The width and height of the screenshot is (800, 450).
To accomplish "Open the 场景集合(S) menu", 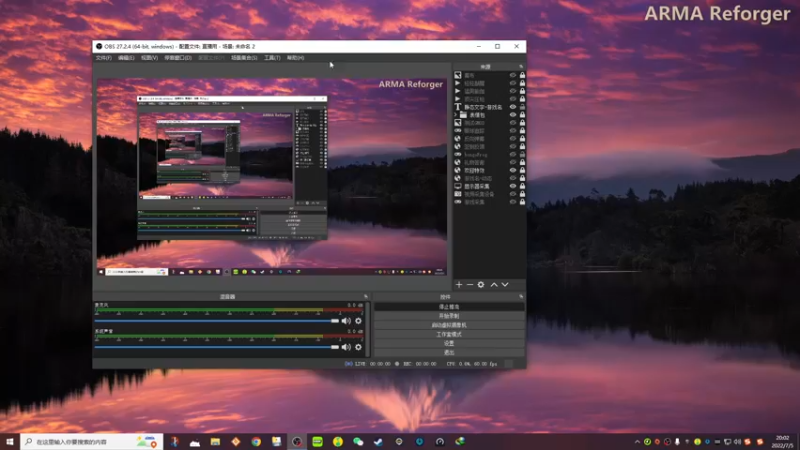I will [244, 58].
